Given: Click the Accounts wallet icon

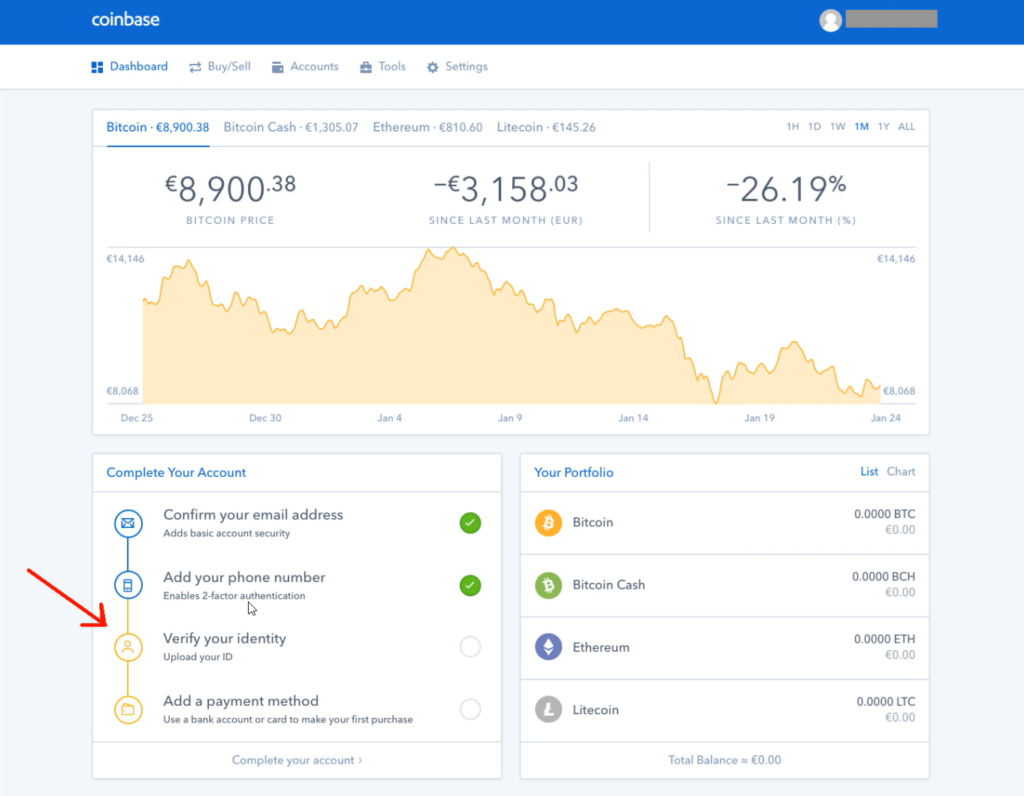Looking at the screenshot, I should (278, 67).
